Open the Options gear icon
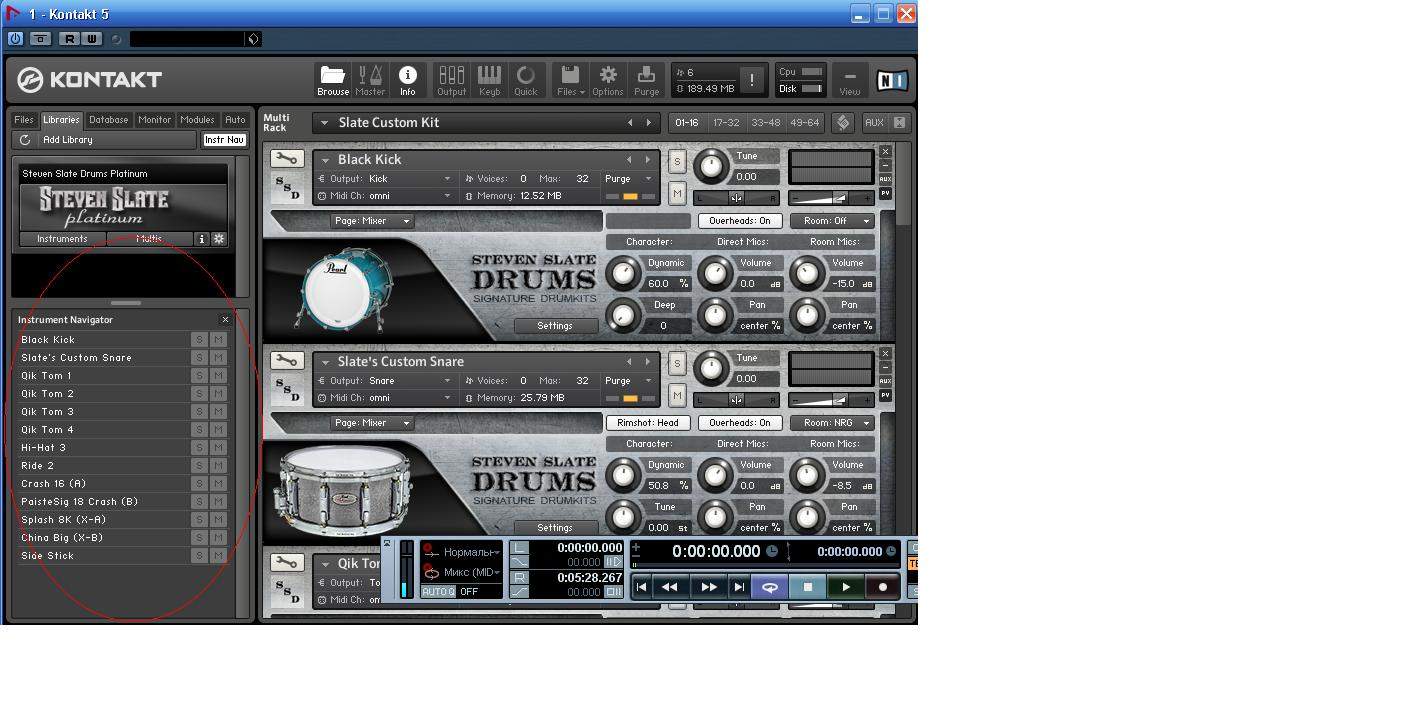 click(607, 80)
